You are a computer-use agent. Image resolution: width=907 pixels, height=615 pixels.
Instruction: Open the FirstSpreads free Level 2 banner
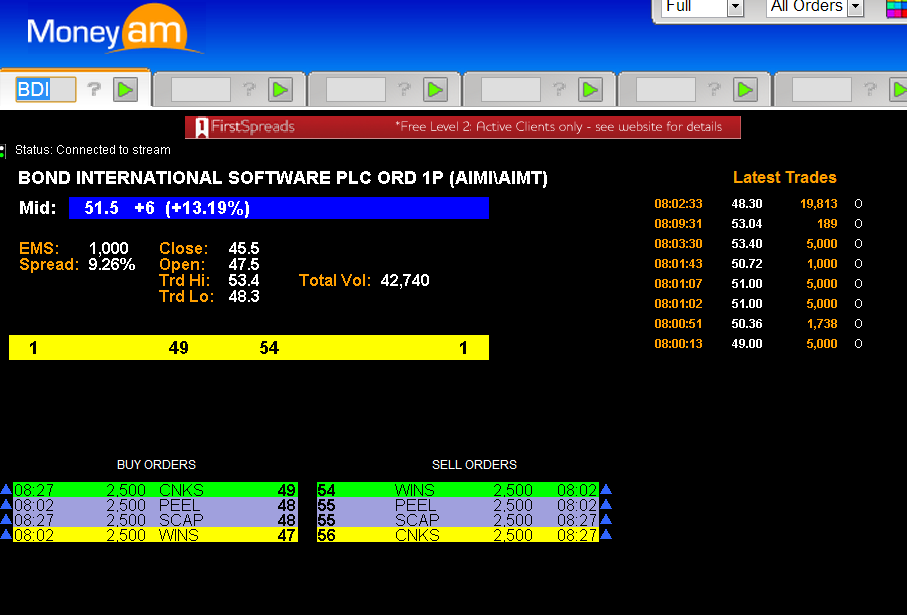tap(463, 127)
